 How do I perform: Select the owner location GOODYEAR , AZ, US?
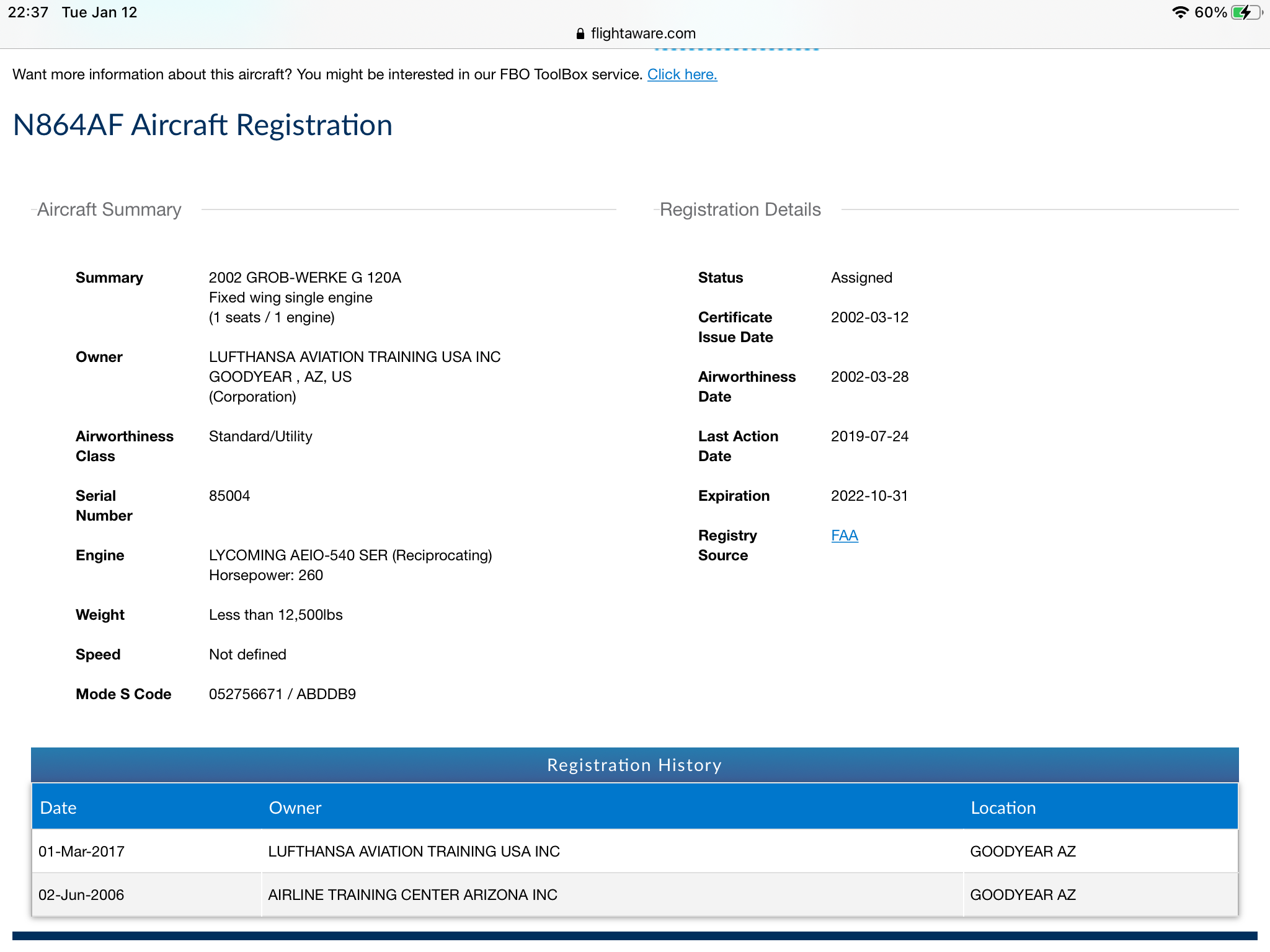(x=280, y=377)
